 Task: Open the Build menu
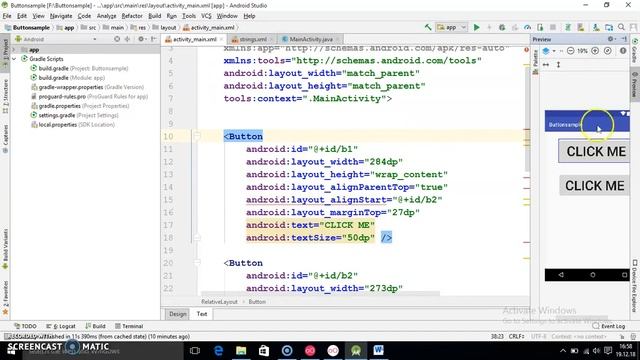point(155,16)
